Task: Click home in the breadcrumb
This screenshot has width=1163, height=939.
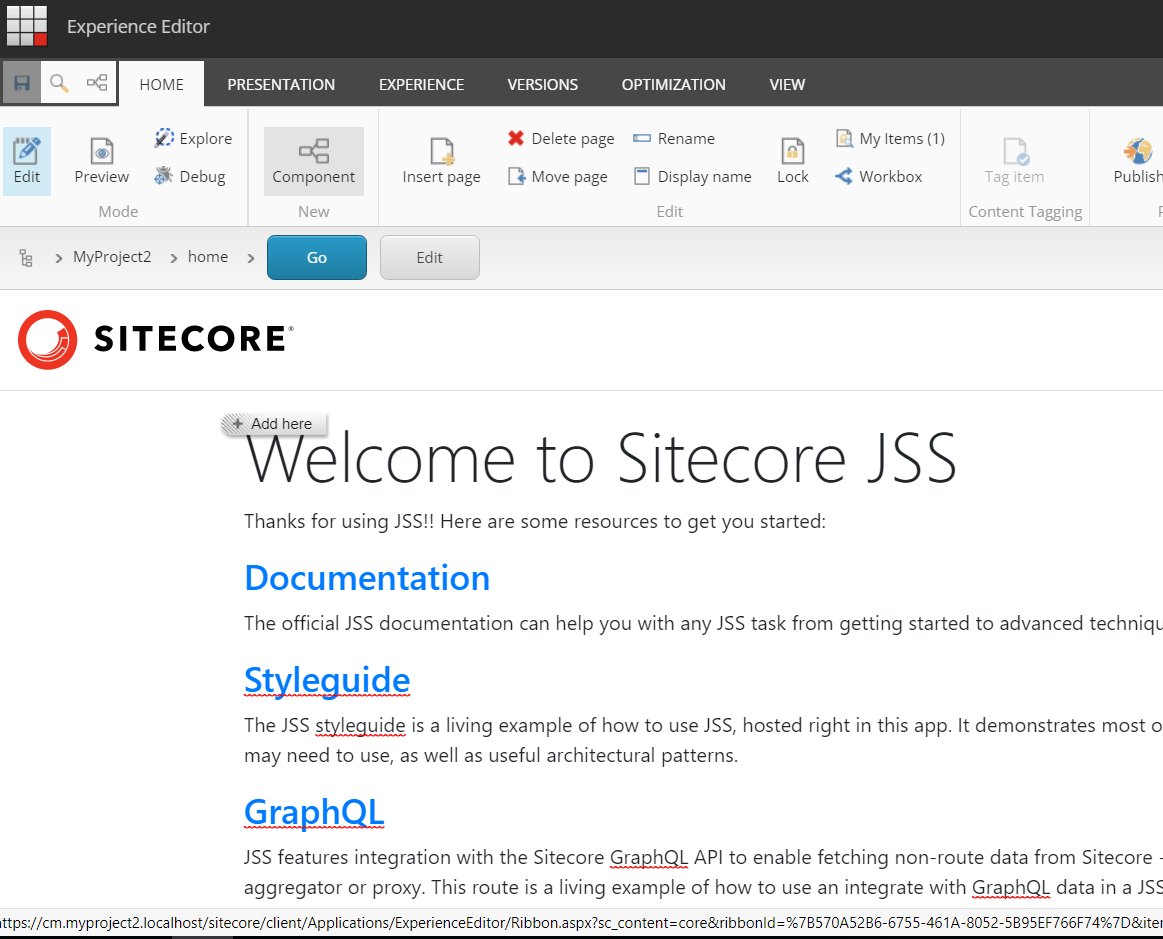Action: [208, 257]
